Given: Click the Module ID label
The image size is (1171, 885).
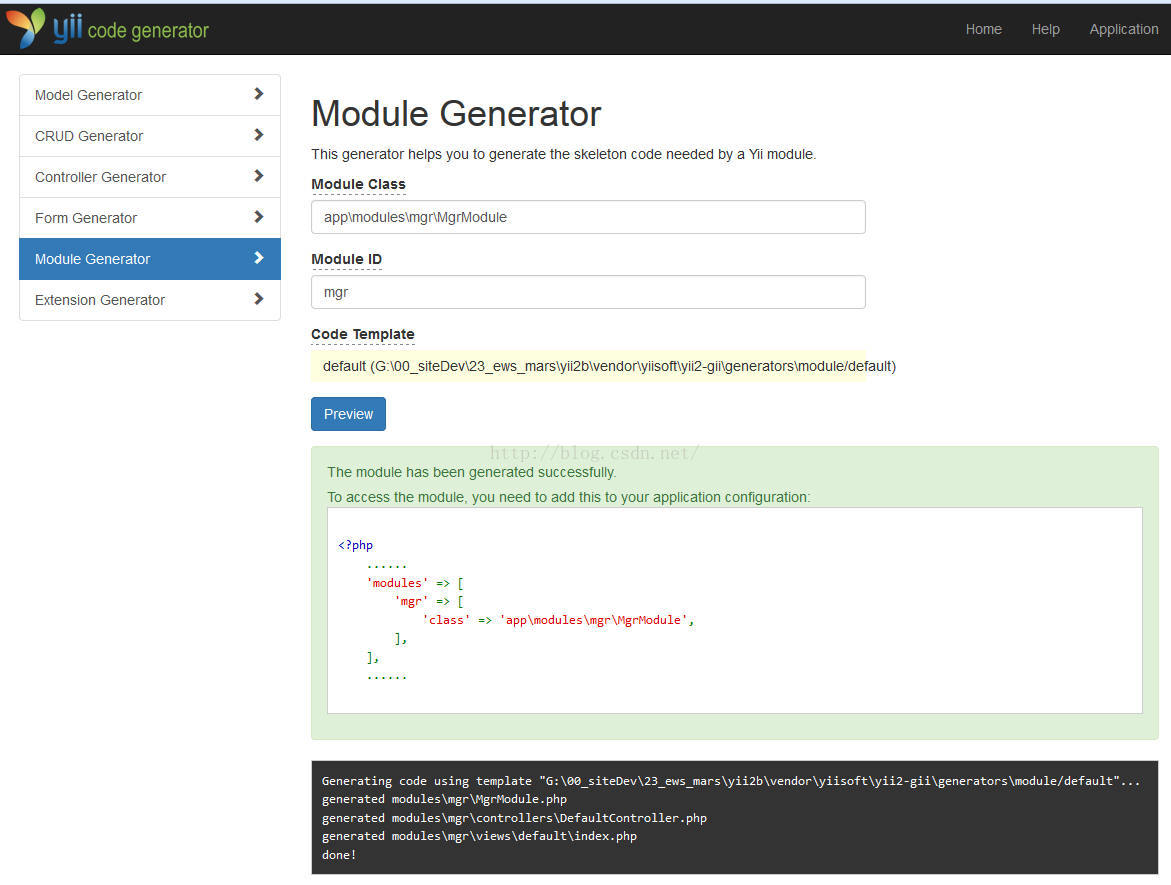Looking at the screenshot, I should tap(347, 259).
